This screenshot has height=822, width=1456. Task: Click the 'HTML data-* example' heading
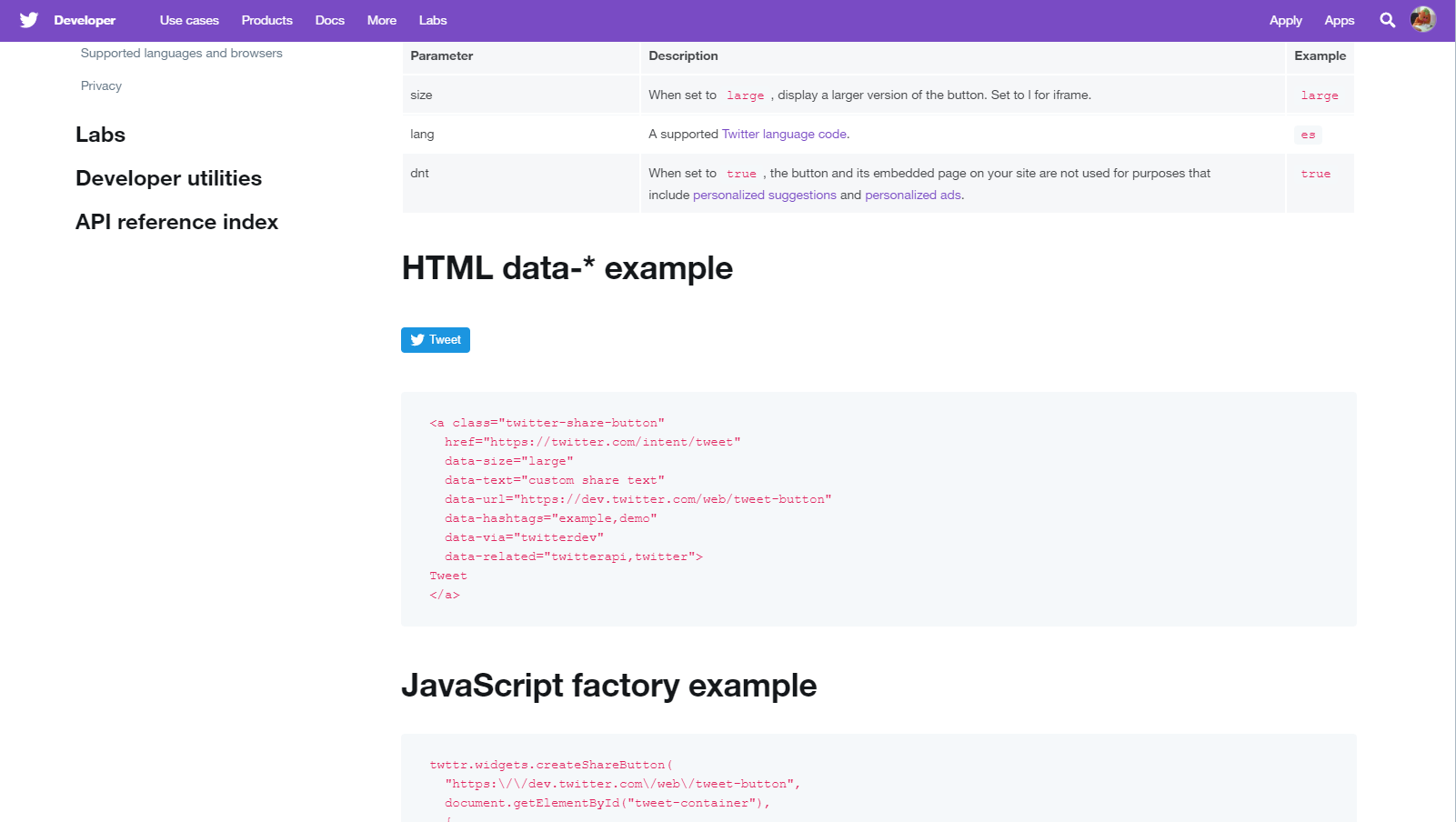click(x=567, y=268)
